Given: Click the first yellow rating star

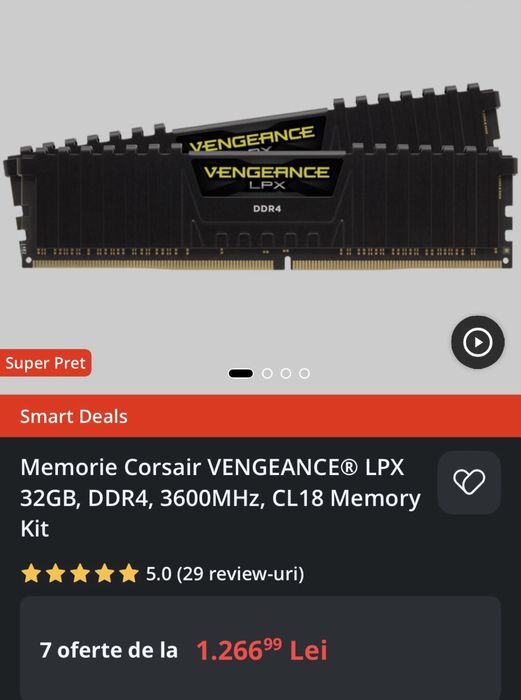Looking at the screenshot, I should coord(31,573).
